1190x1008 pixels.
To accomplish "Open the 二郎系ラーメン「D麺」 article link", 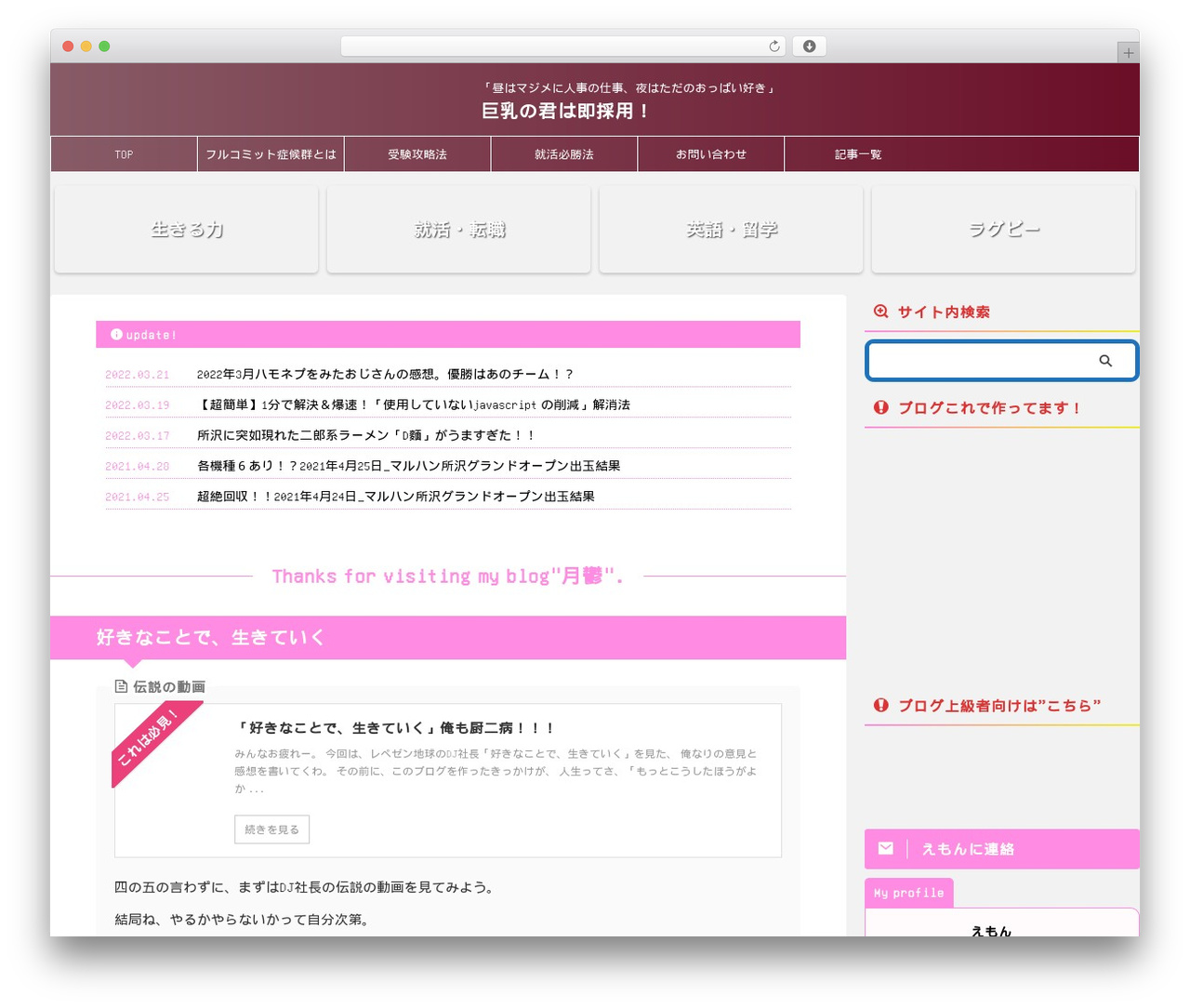I will pyautogui.click(x=366, y=435).
